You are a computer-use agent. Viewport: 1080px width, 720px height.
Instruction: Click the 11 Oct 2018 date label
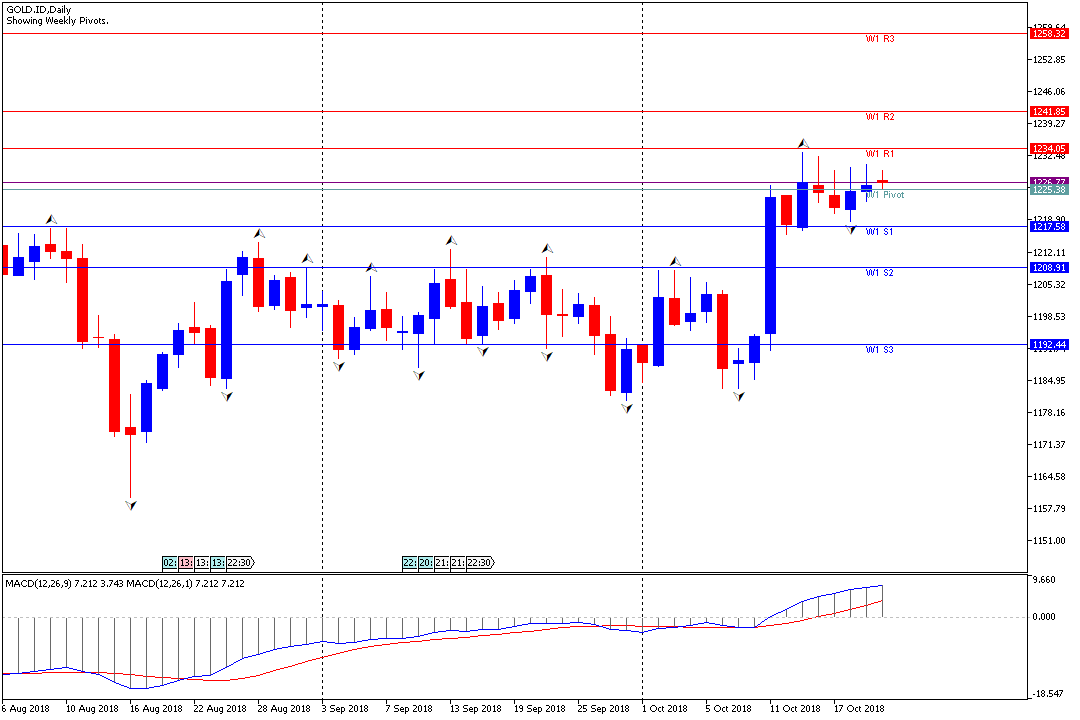pos(795,708)
